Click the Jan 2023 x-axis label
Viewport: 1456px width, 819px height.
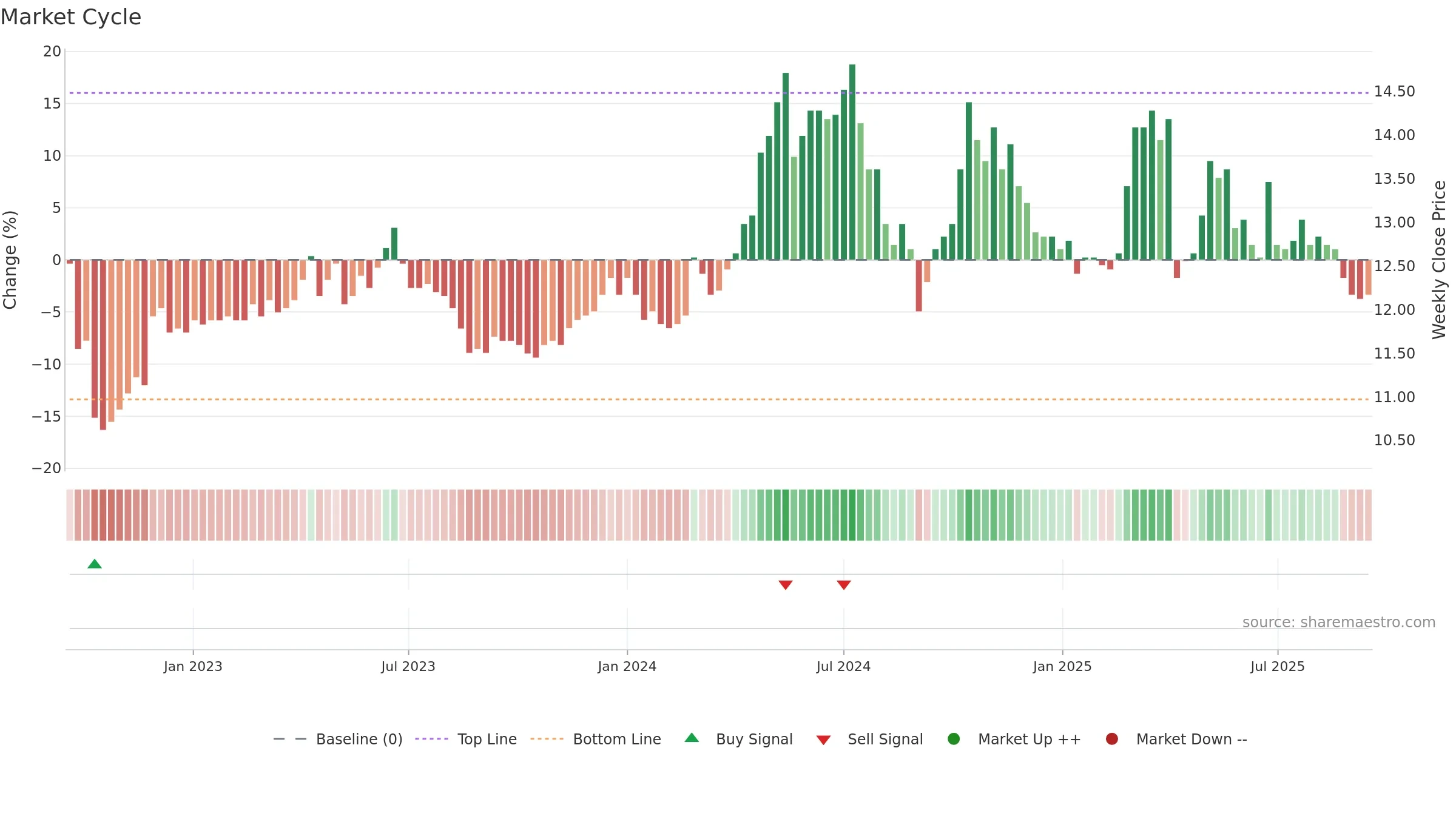pos(193,667)
